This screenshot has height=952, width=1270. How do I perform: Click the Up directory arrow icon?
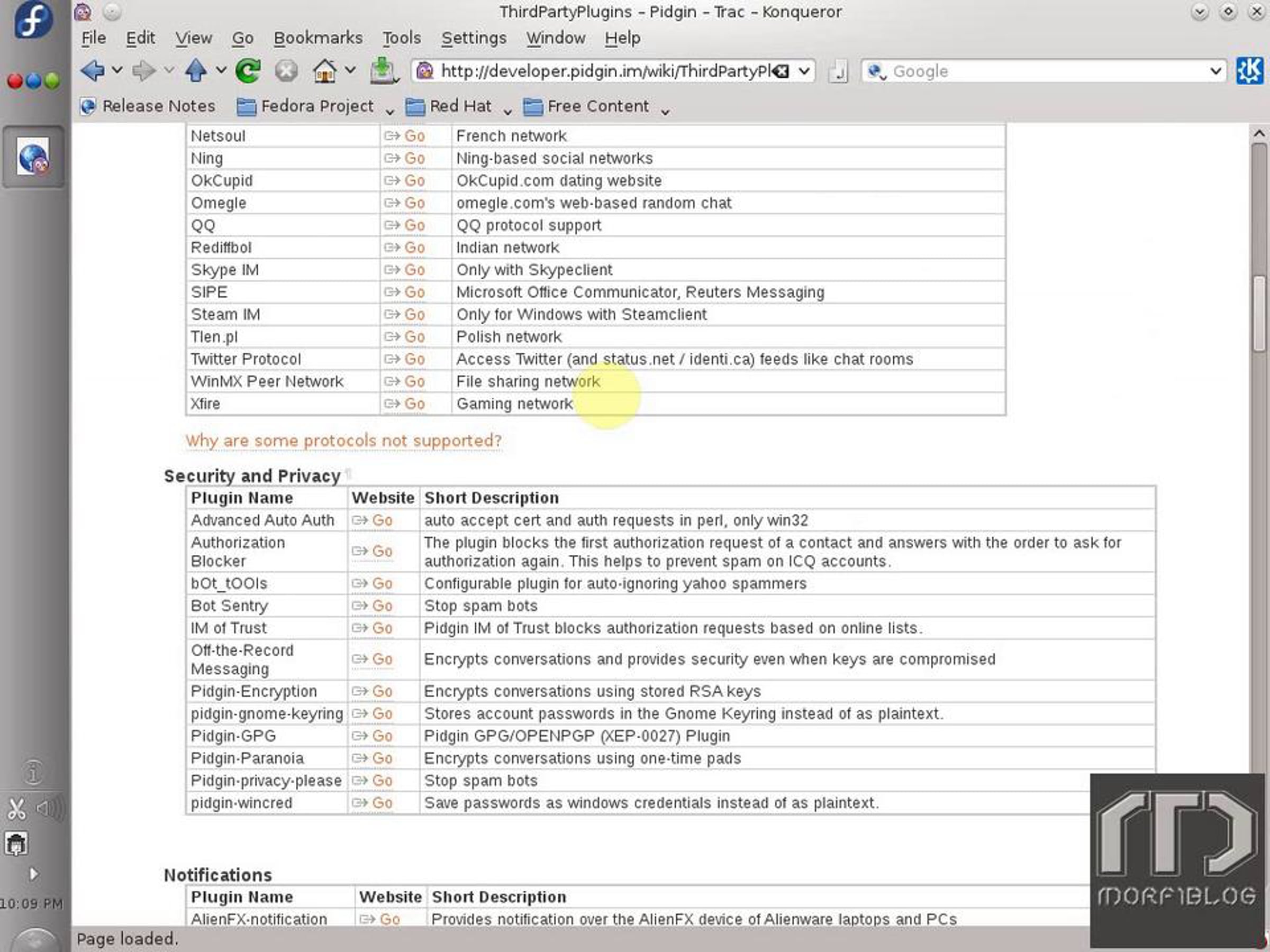tap(196, 71)
